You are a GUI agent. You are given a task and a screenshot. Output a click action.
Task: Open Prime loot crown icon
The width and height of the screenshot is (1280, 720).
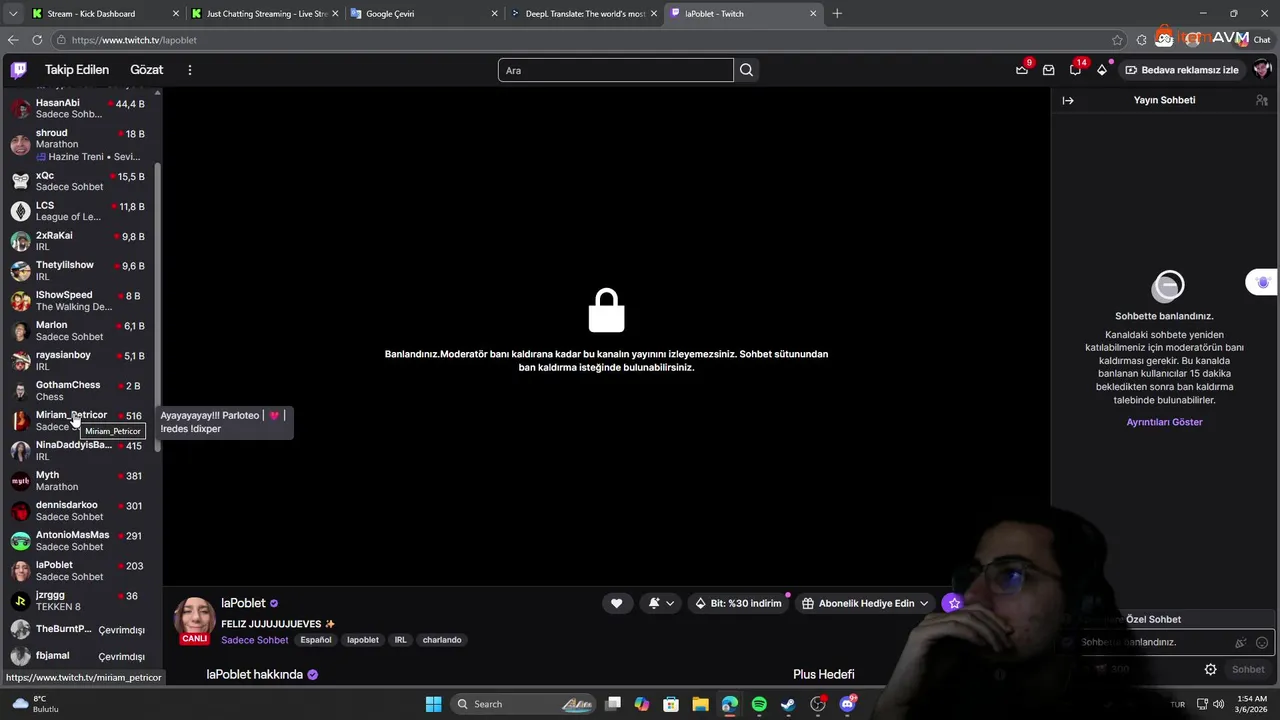coord(1022,70)
